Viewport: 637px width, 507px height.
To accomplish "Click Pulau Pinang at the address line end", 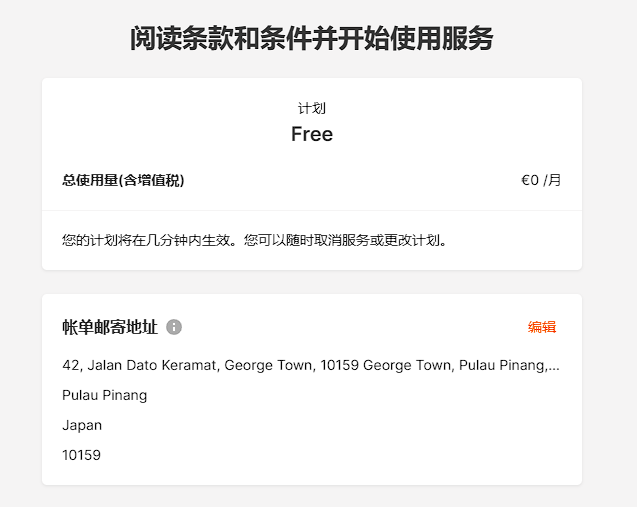I will point(503,365).
